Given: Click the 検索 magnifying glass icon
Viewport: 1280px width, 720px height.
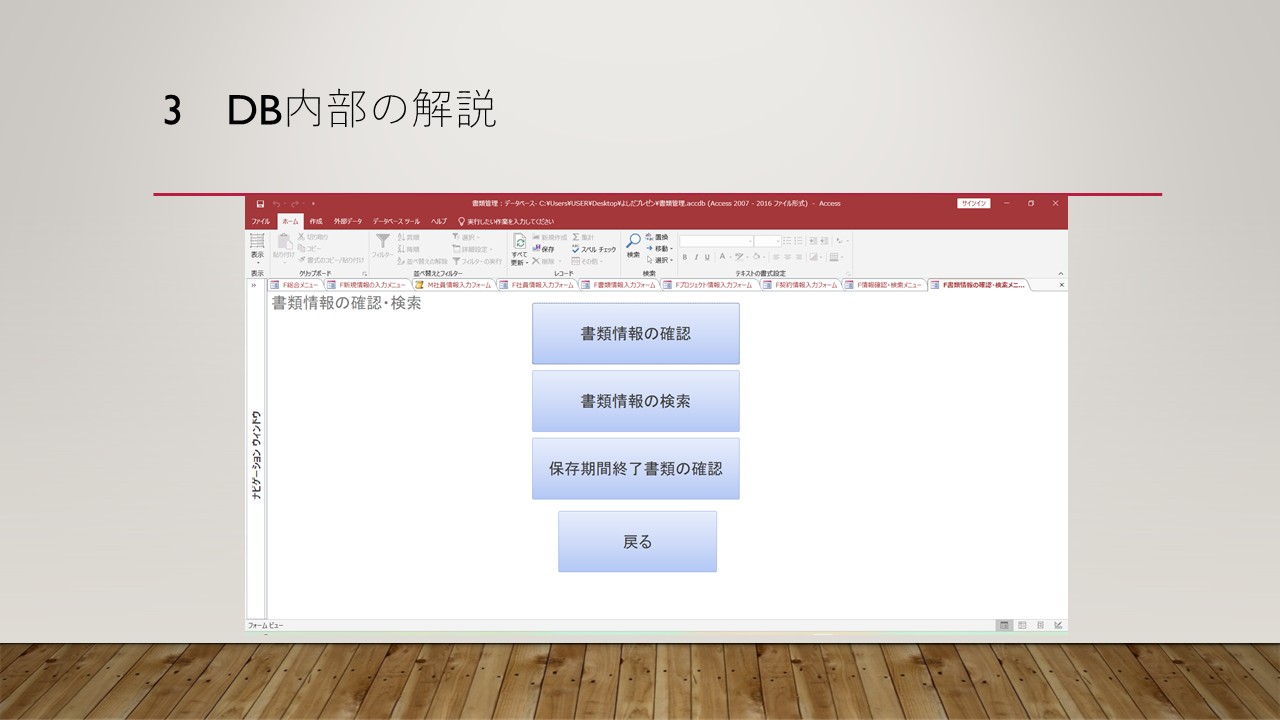Looking at the screenshot, I should pos(633,243).
